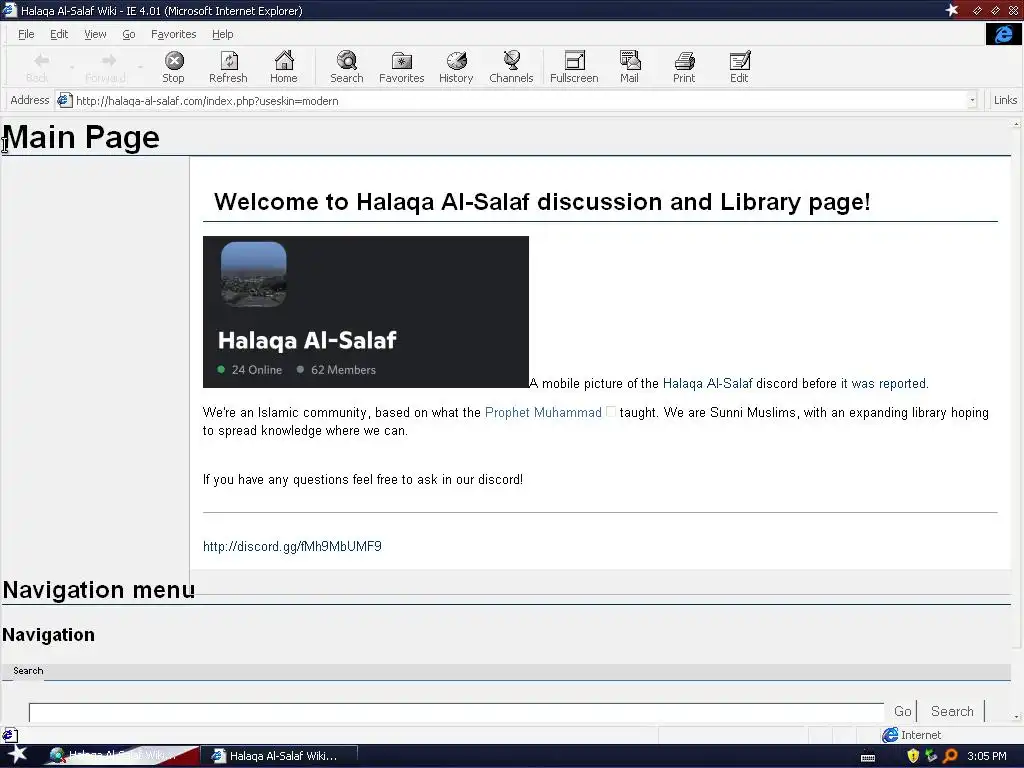Click the status bar page icon at left

click(9, 735)
